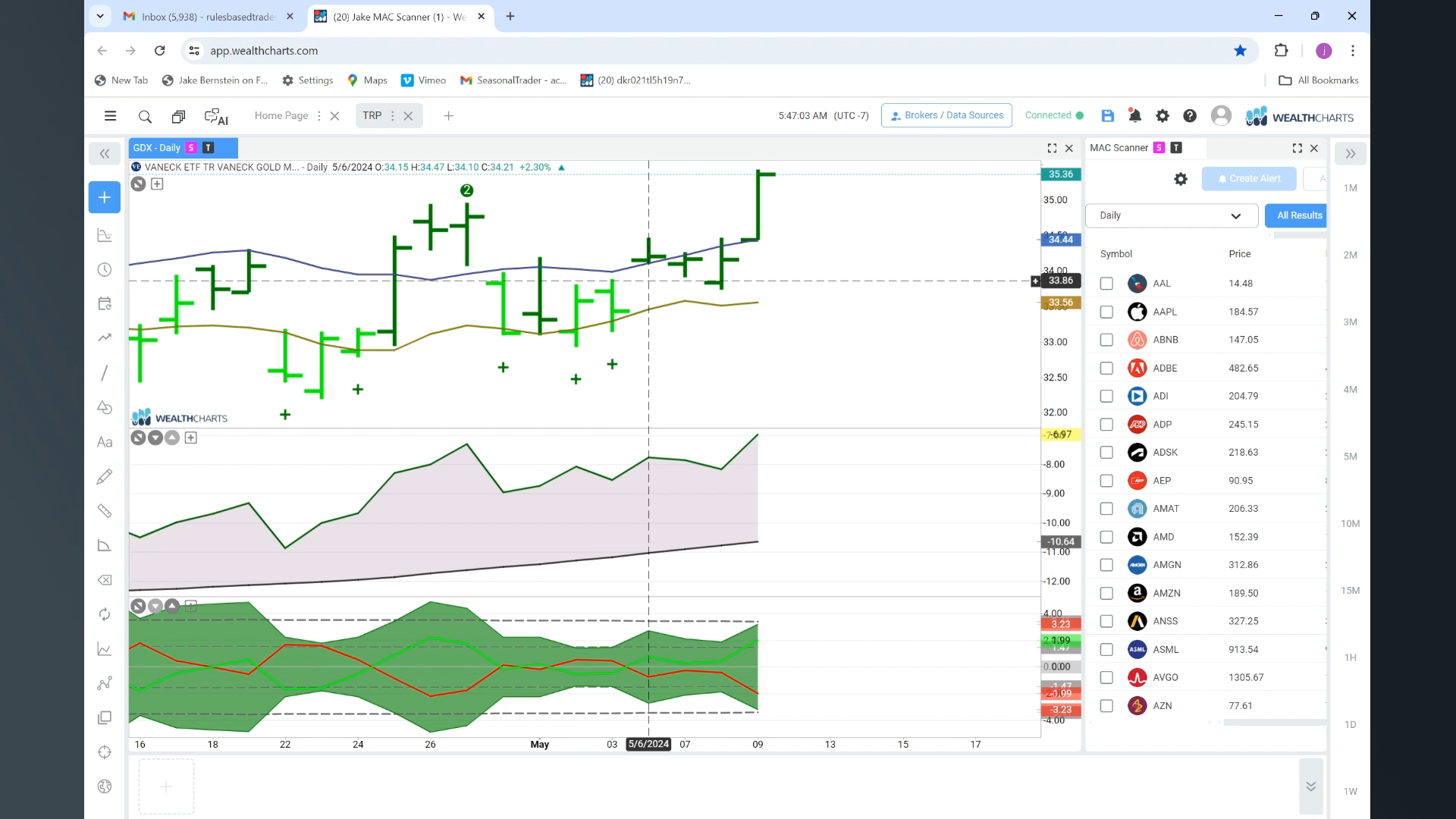Screen dimensions: 1456x819
Task: Check the AAPL row checkbox
Action: 1106,312
